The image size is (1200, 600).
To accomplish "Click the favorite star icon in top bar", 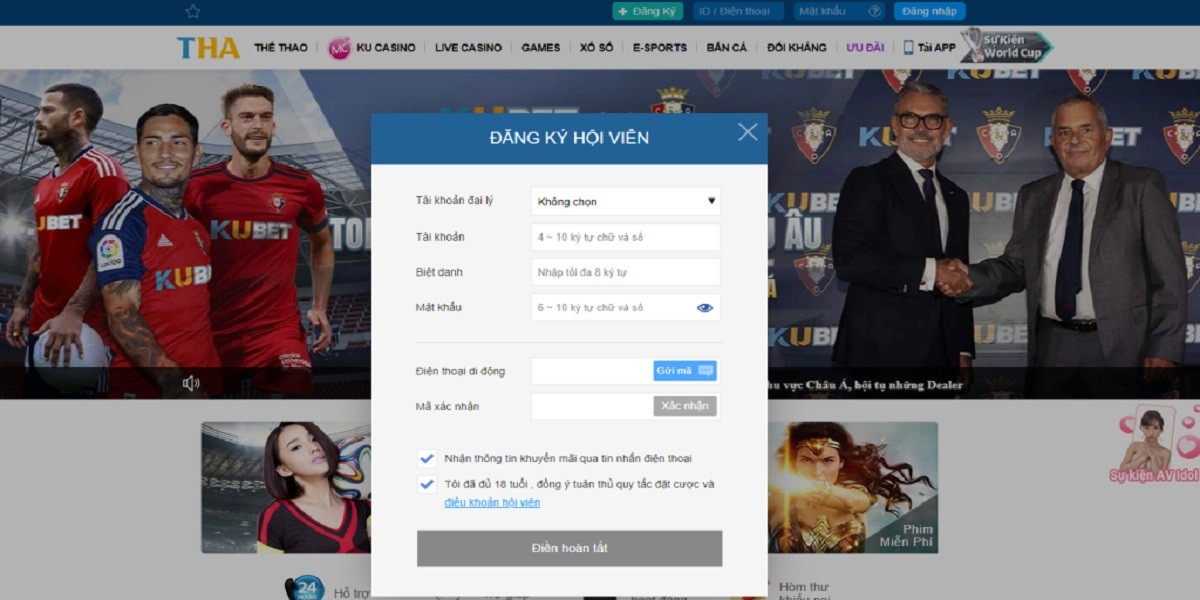I will point(193,11).
